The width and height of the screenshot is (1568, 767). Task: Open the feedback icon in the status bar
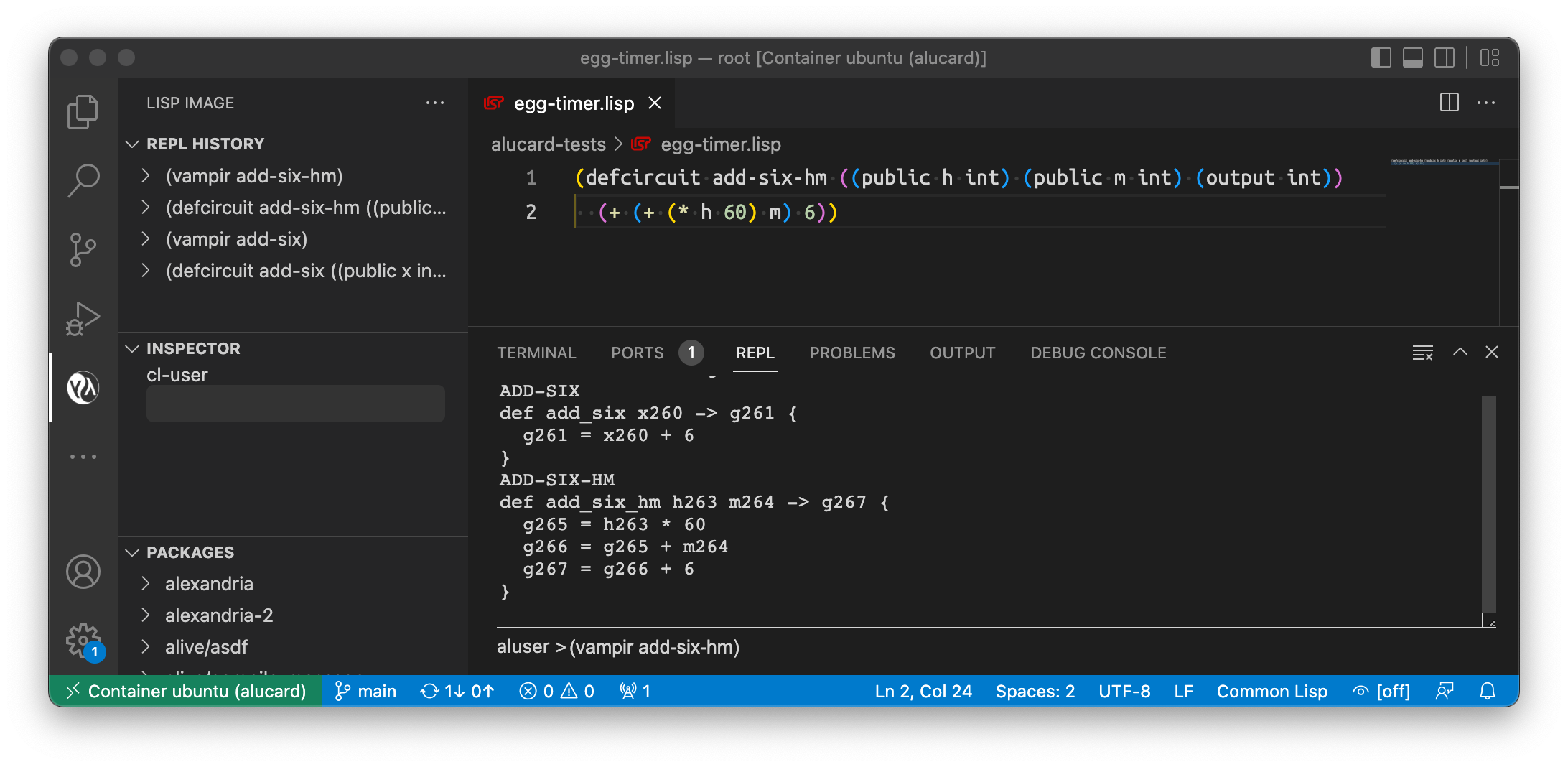[x=1445, y=691]
